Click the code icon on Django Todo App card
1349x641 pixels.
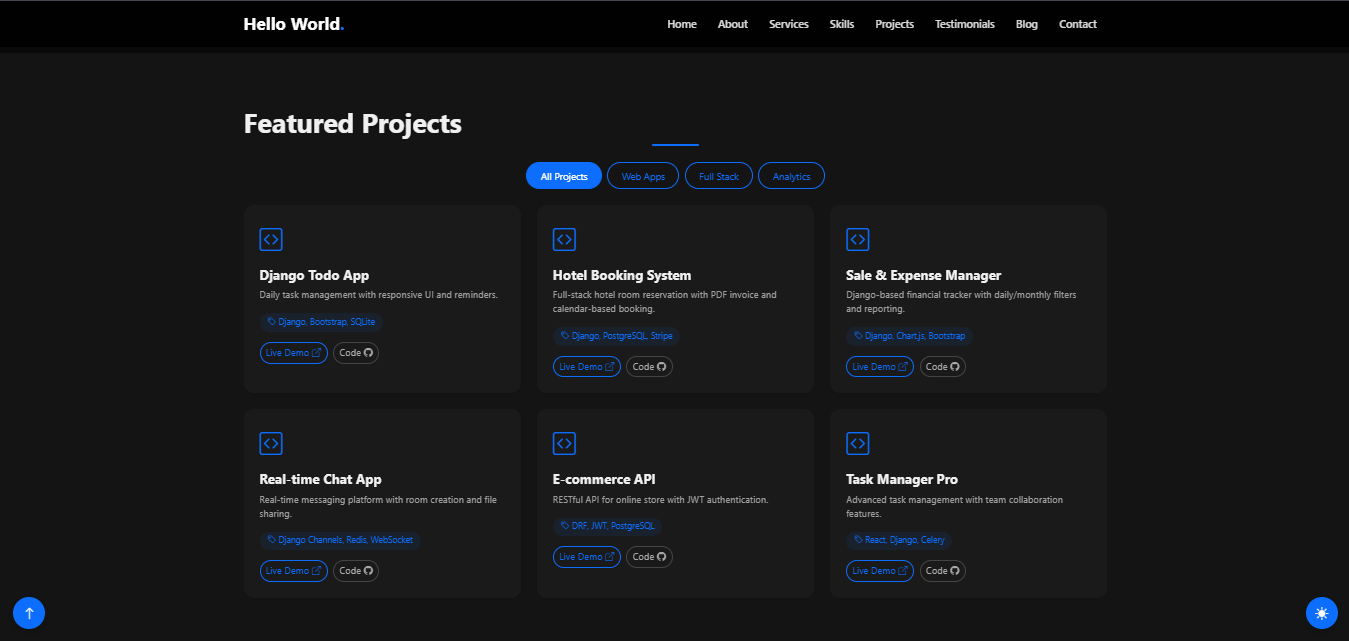point(271,239)
